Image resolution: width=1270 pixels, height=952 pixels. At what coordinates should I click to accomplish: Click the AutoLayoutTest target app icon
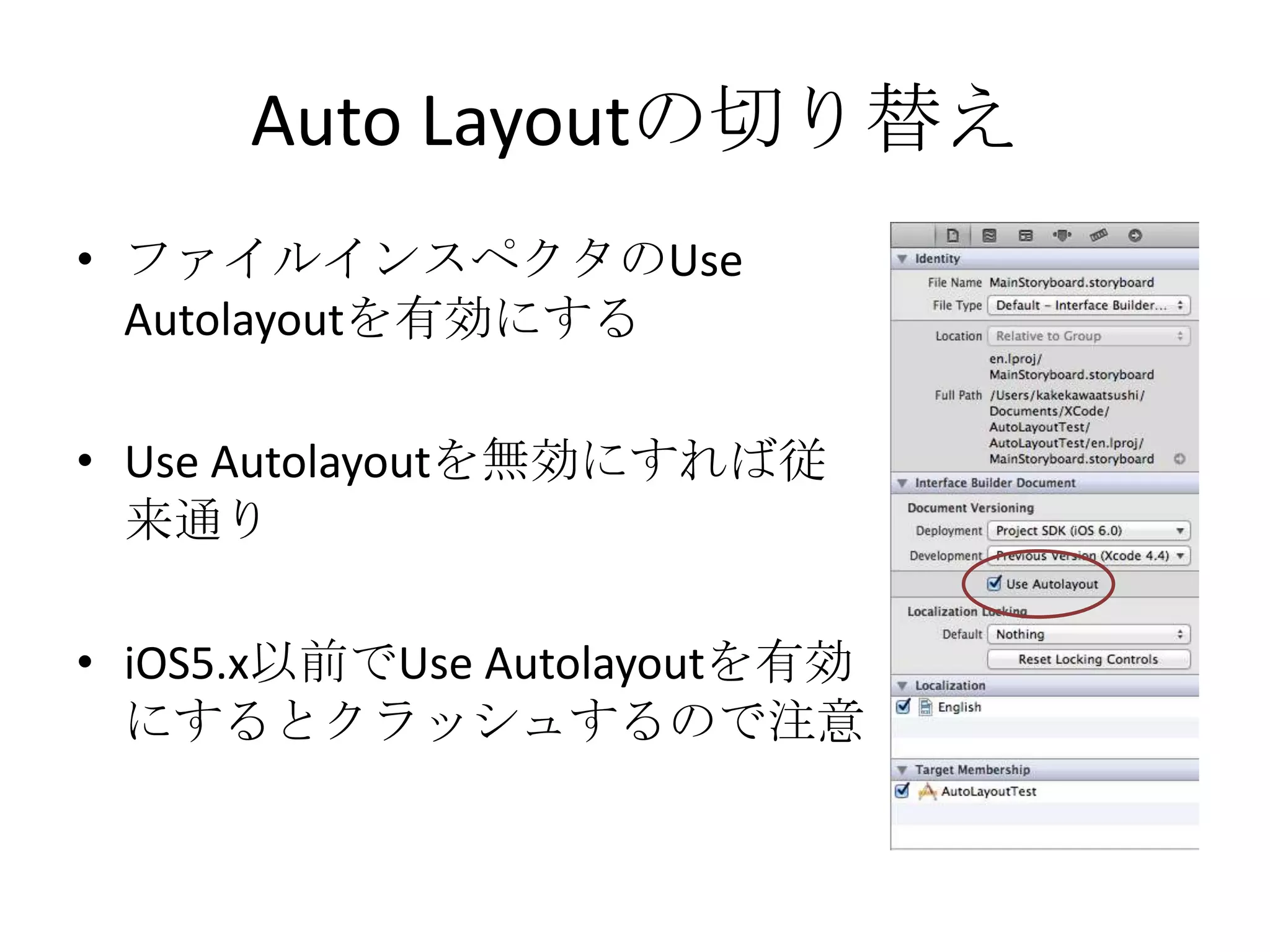[x=927, y=791]
